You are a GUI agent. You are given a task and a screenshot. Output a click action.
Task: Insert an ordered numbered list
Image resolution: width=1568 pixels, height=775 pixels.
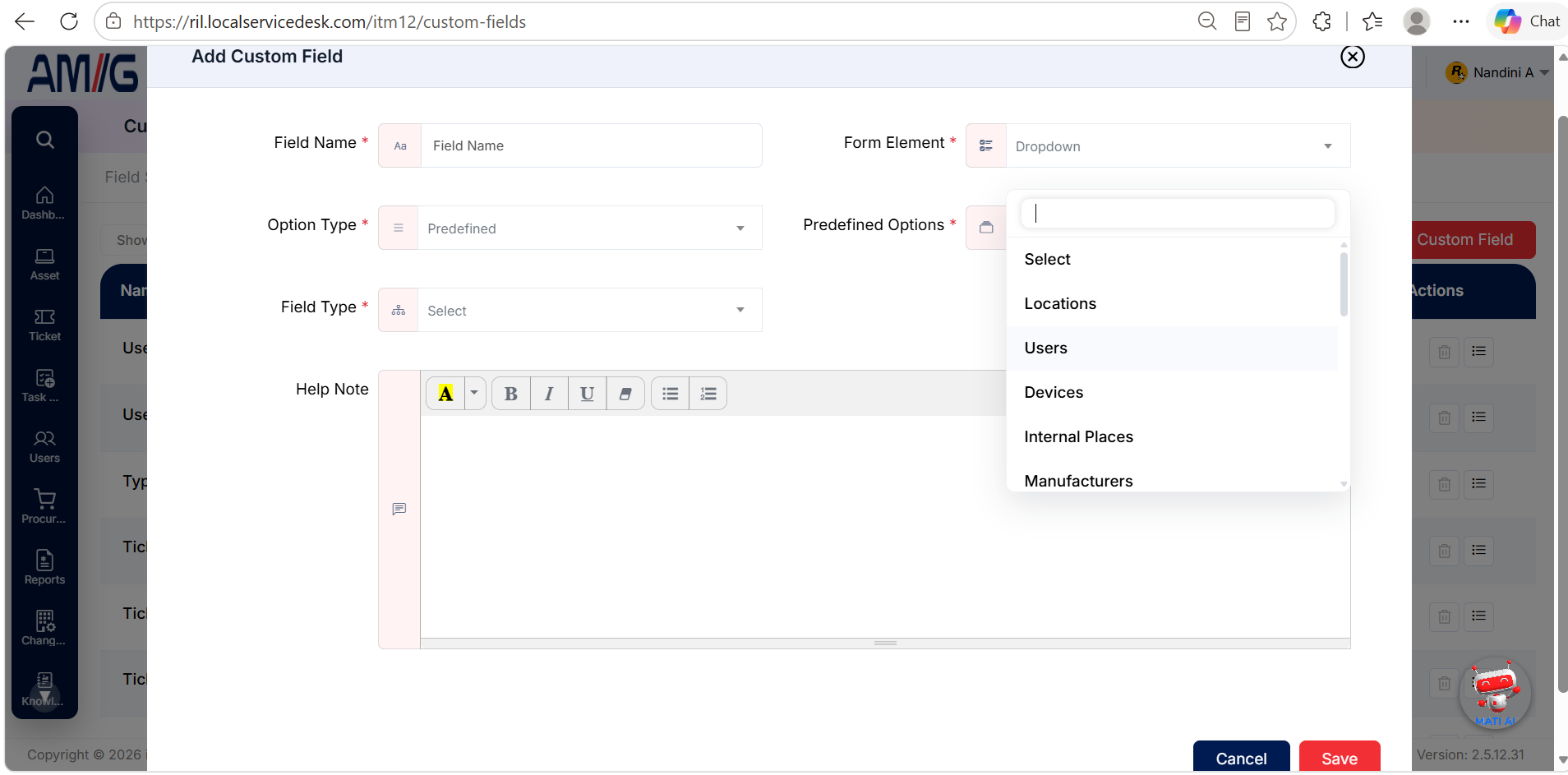coord(708,394)
